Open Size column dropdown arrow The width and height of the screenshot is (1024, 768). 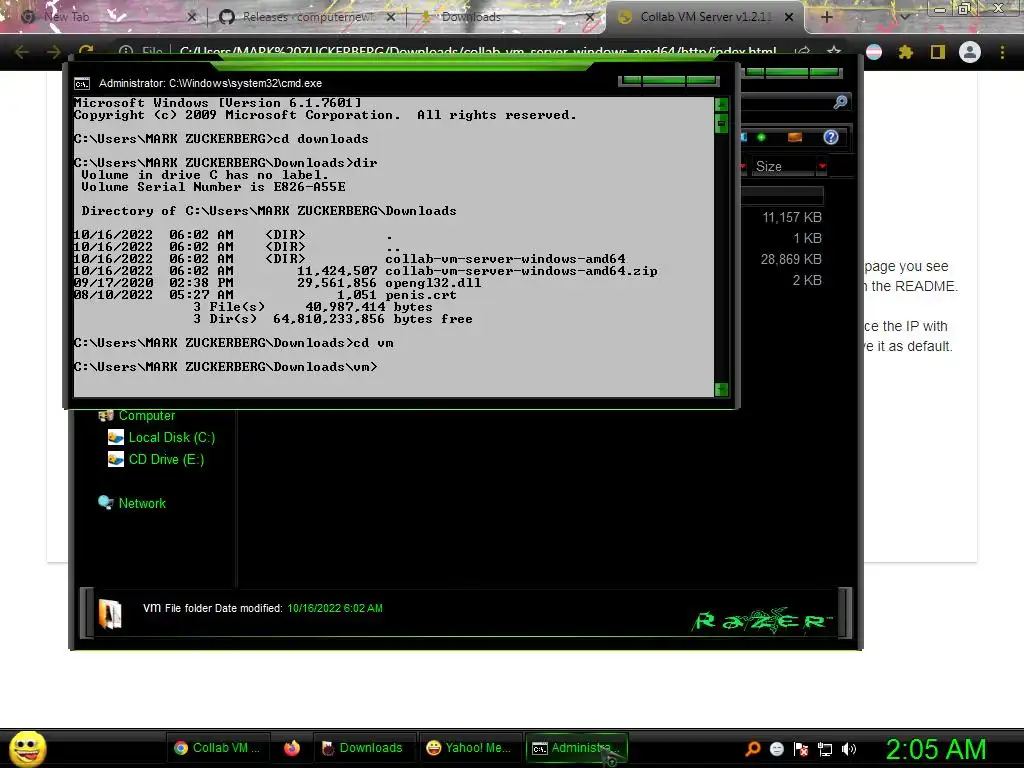822,167
